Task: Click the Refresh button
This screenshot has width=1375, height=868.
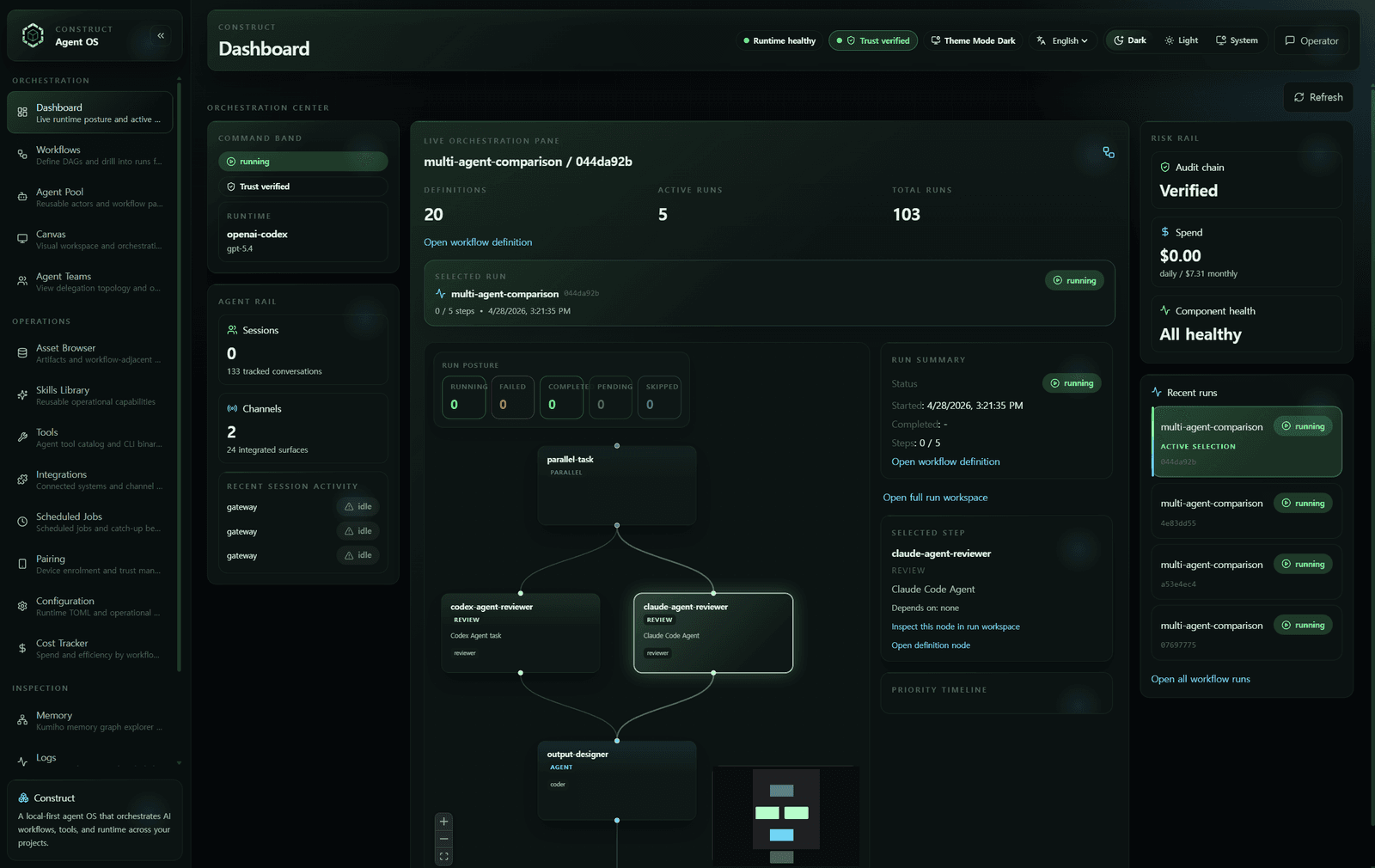Action: [x=1318, y=97]
